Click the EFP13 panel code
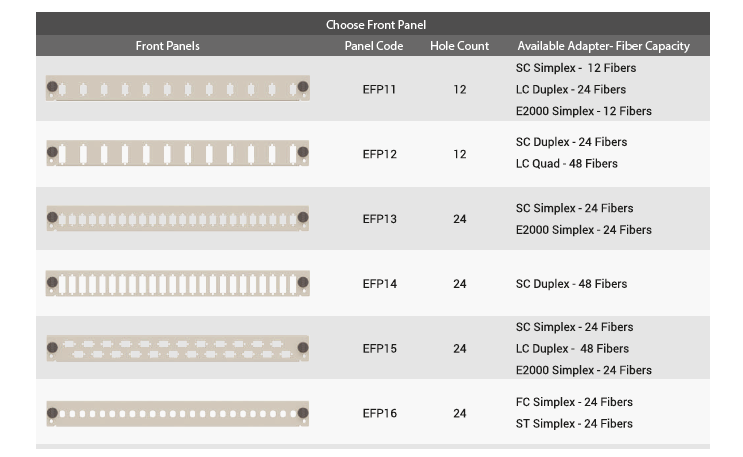 [379, 219]
